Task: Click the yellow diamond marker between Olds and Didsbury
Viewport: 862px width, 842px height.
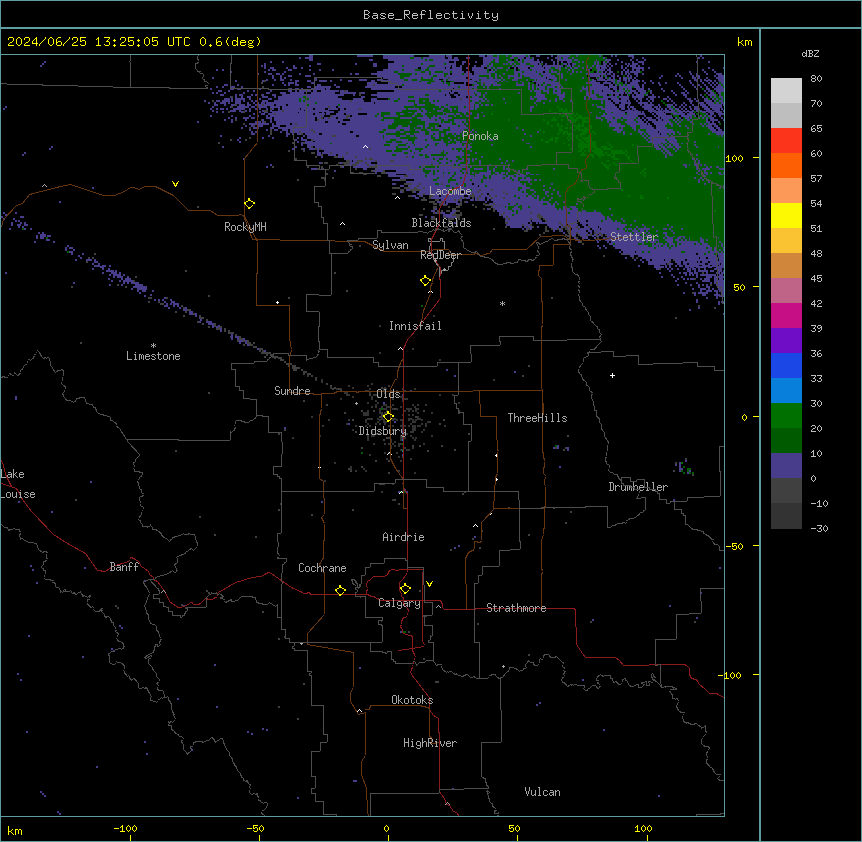Action: coord(388,417)
